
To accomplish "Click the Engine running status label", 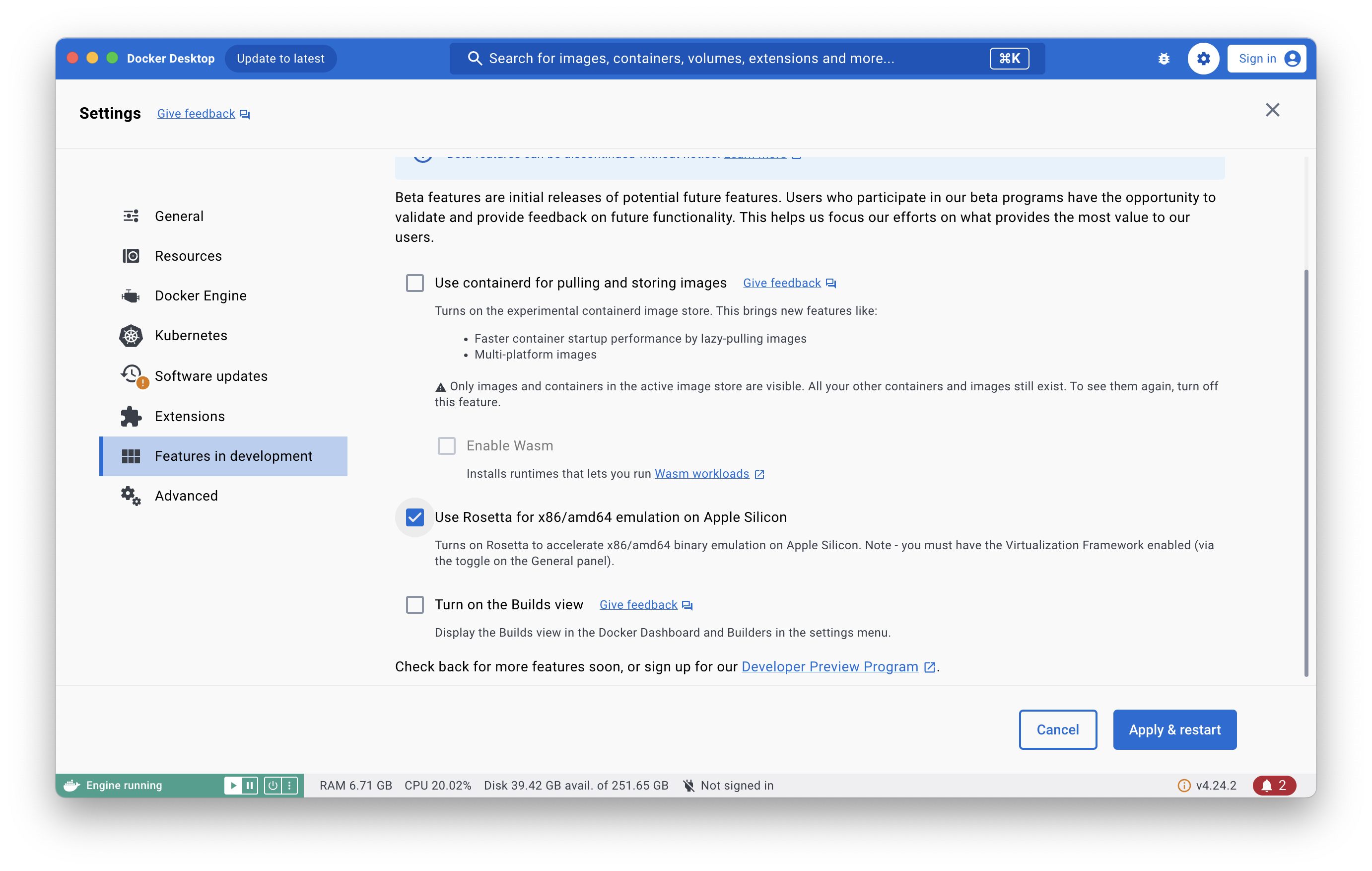I will pyautogui.click(x=124, y=786).
